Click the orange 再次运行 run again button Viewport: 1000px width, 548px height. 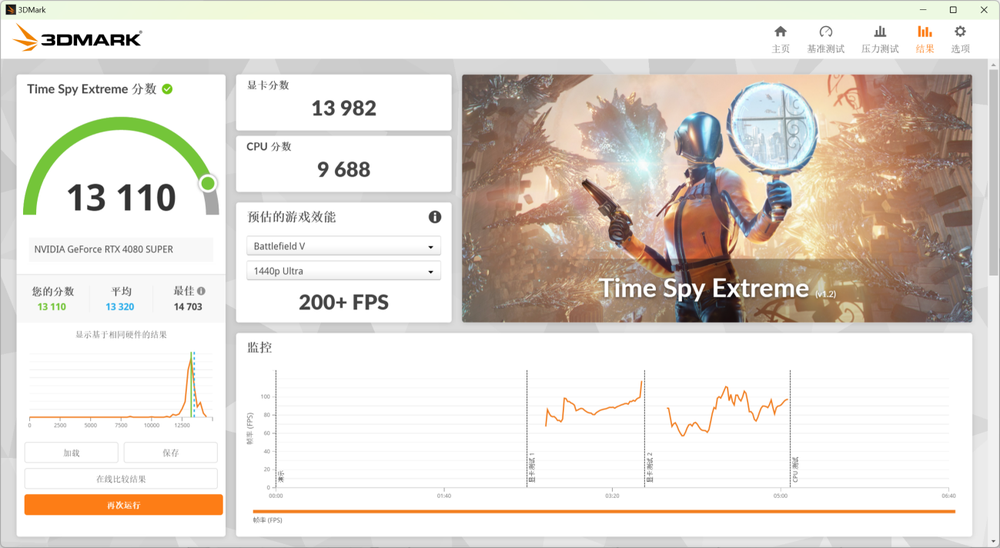click(x=124, y=505)
